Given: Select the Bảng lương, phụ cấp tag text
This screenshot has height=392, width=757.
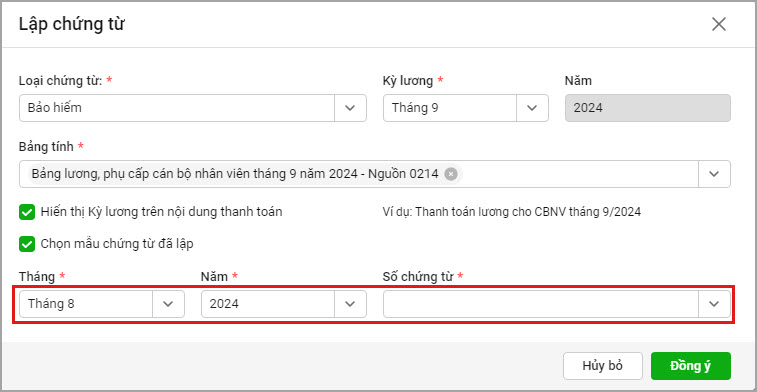Looking at the screenshot, I should click(235, 174).
